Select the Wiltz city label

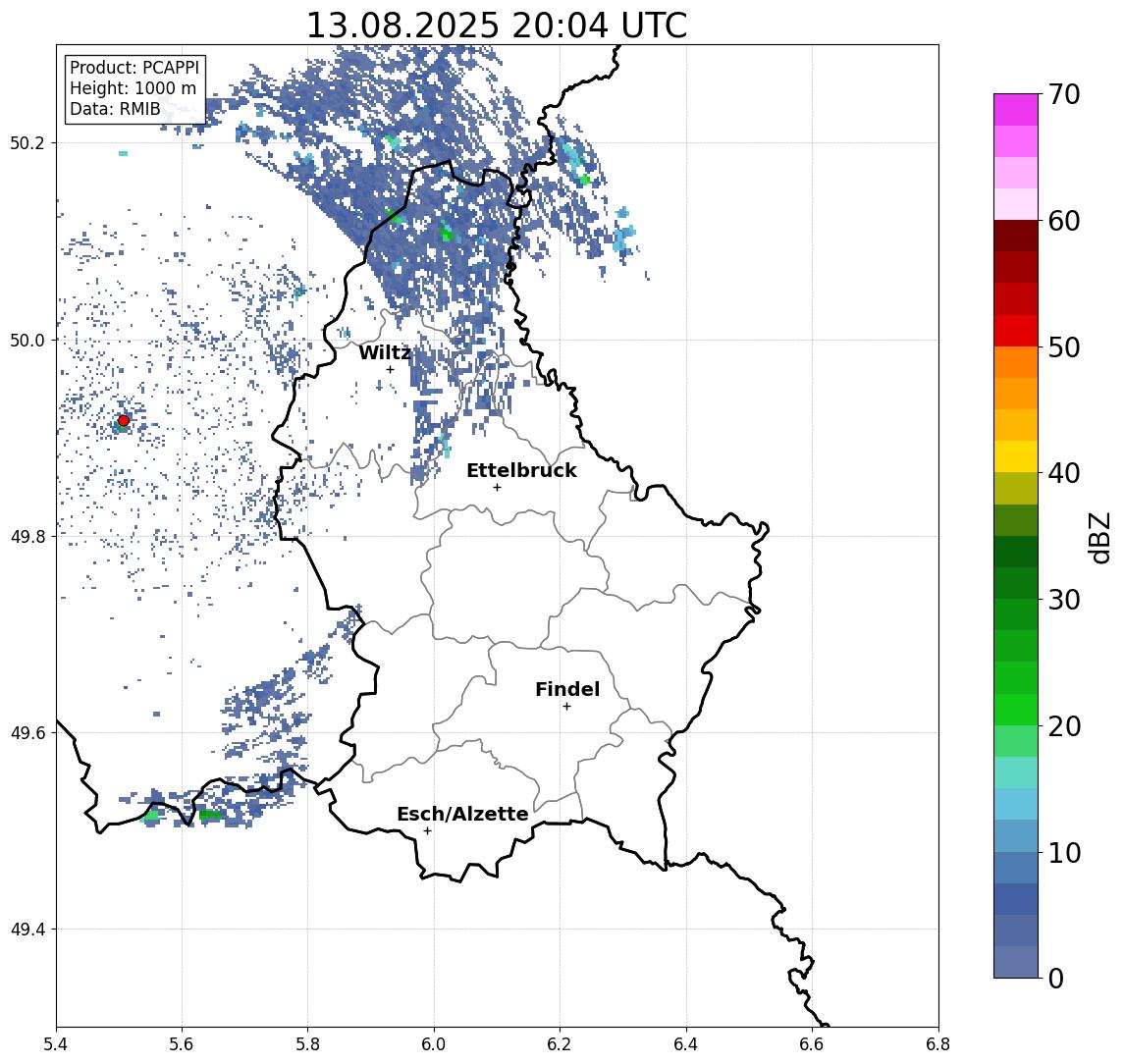385,352
